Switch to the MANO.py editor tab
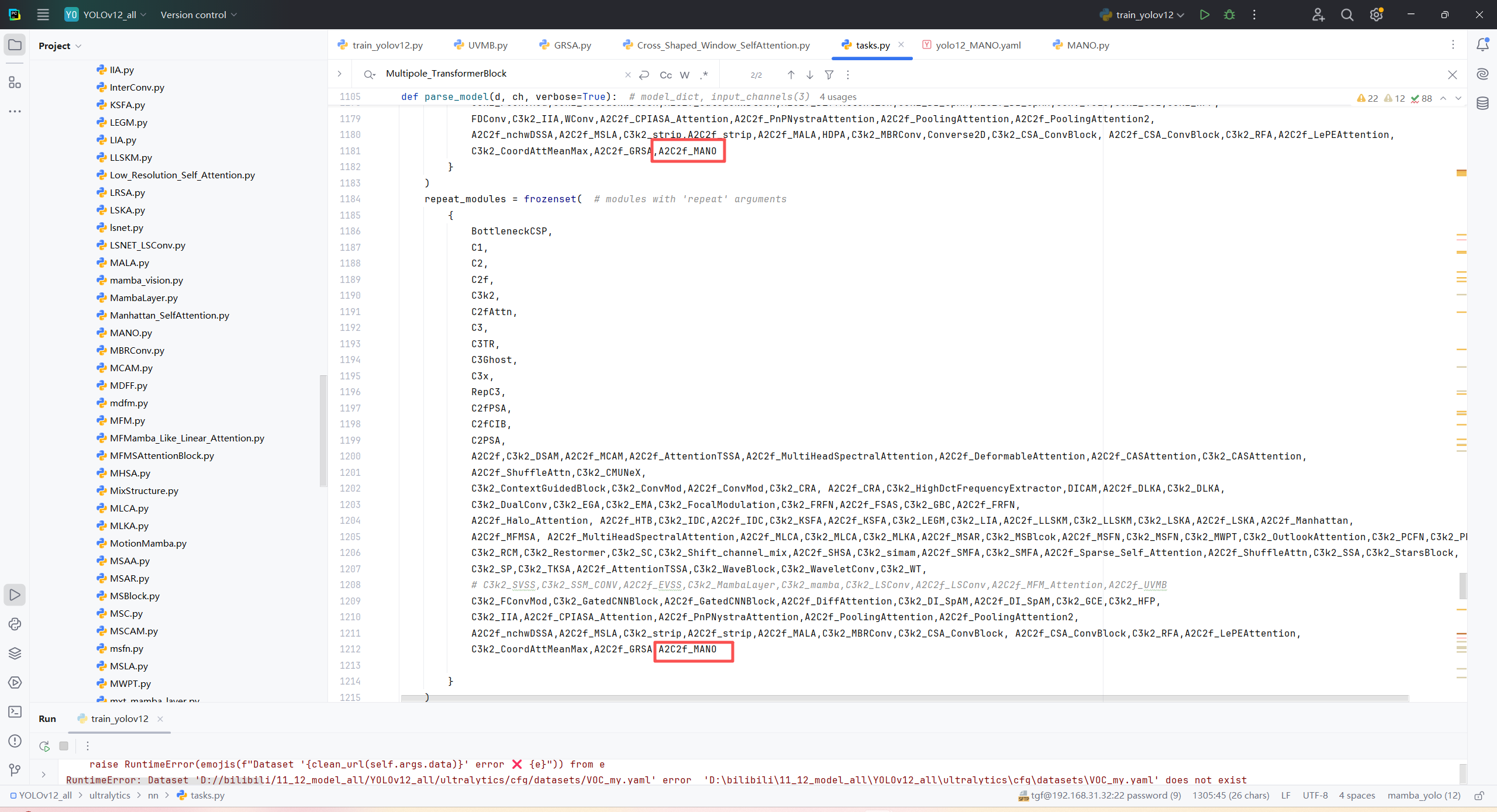This screenshot has width=1497, height=812. 1086,45
